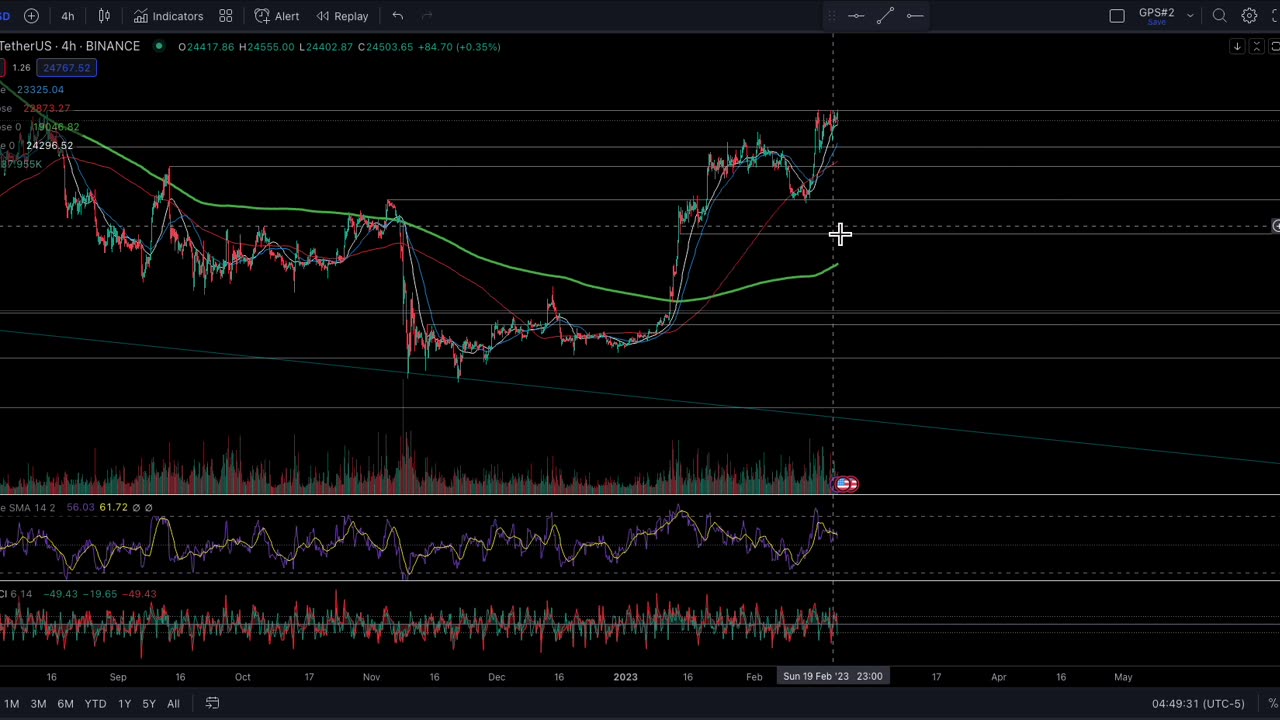This screenshot has height=720, width=1280.
Task: Click the Dec label on time axis
Action: 496,677
